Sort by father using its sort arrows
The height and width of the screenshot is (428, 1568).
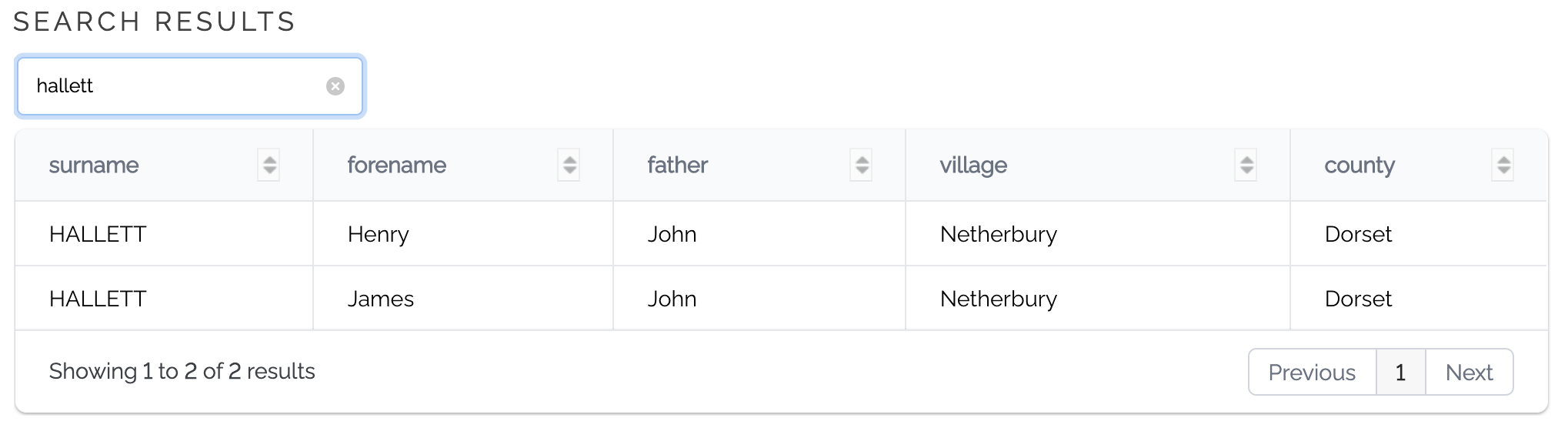(x=861, y=165)
